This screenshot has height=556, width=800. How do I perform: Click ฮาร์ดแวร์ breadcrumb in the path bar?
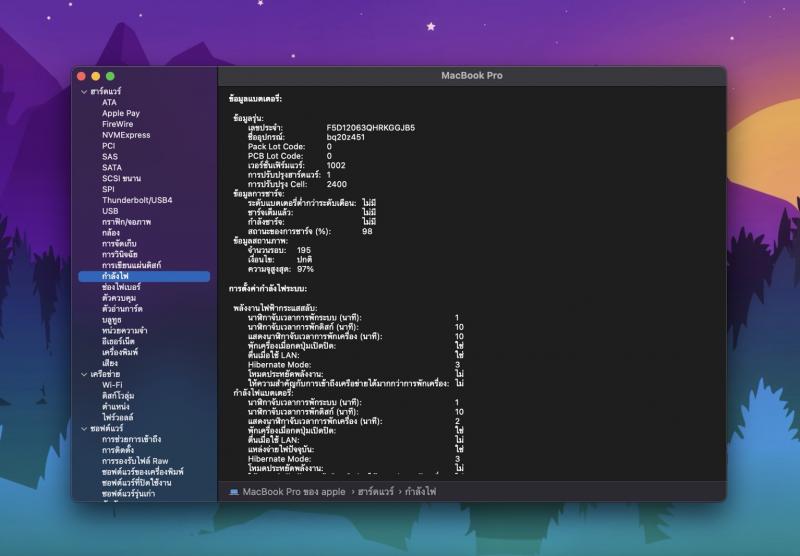pyautogui.click(x=376, y=492)
